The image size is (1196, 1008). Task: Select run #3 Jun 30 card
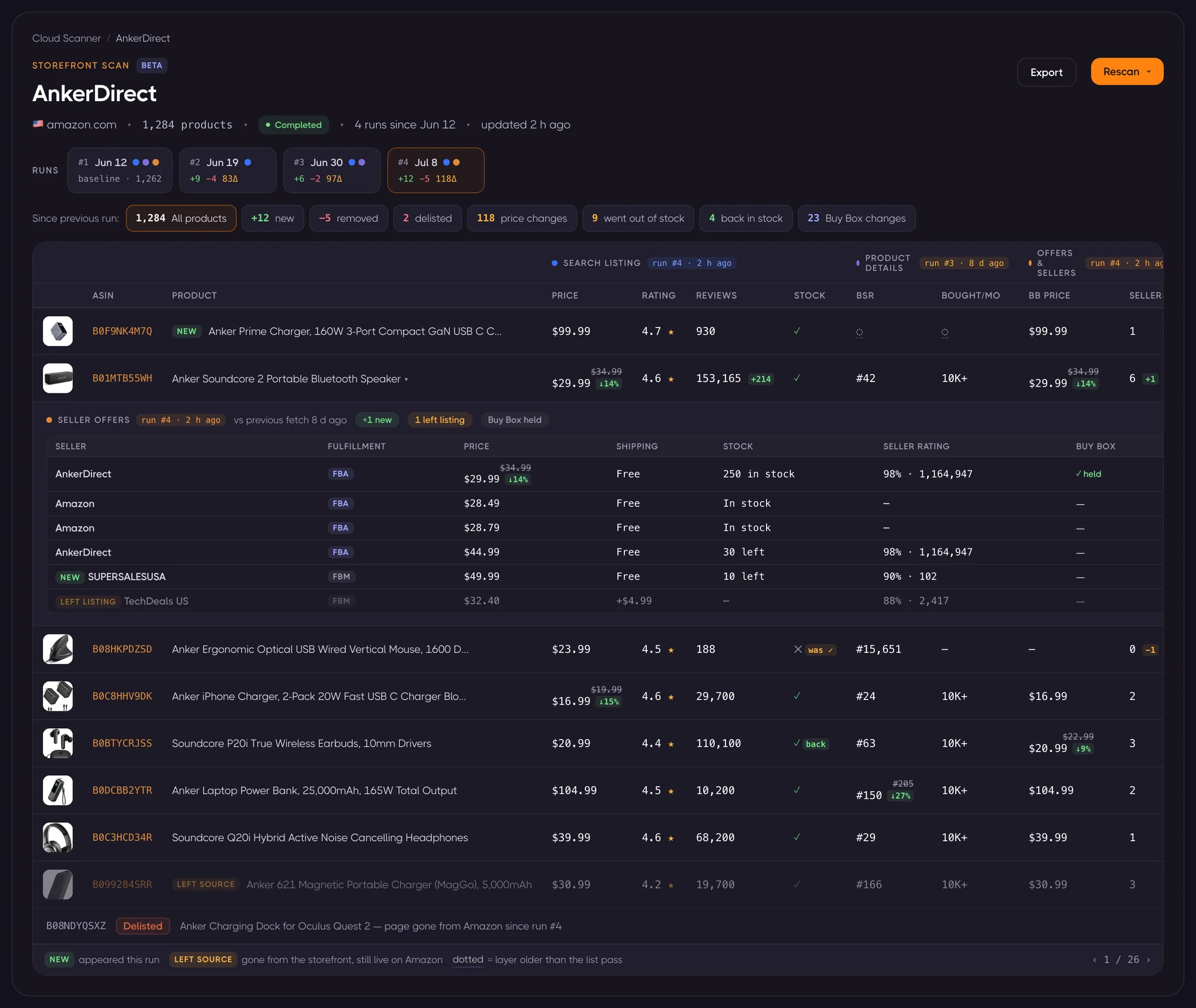(332, 170)
